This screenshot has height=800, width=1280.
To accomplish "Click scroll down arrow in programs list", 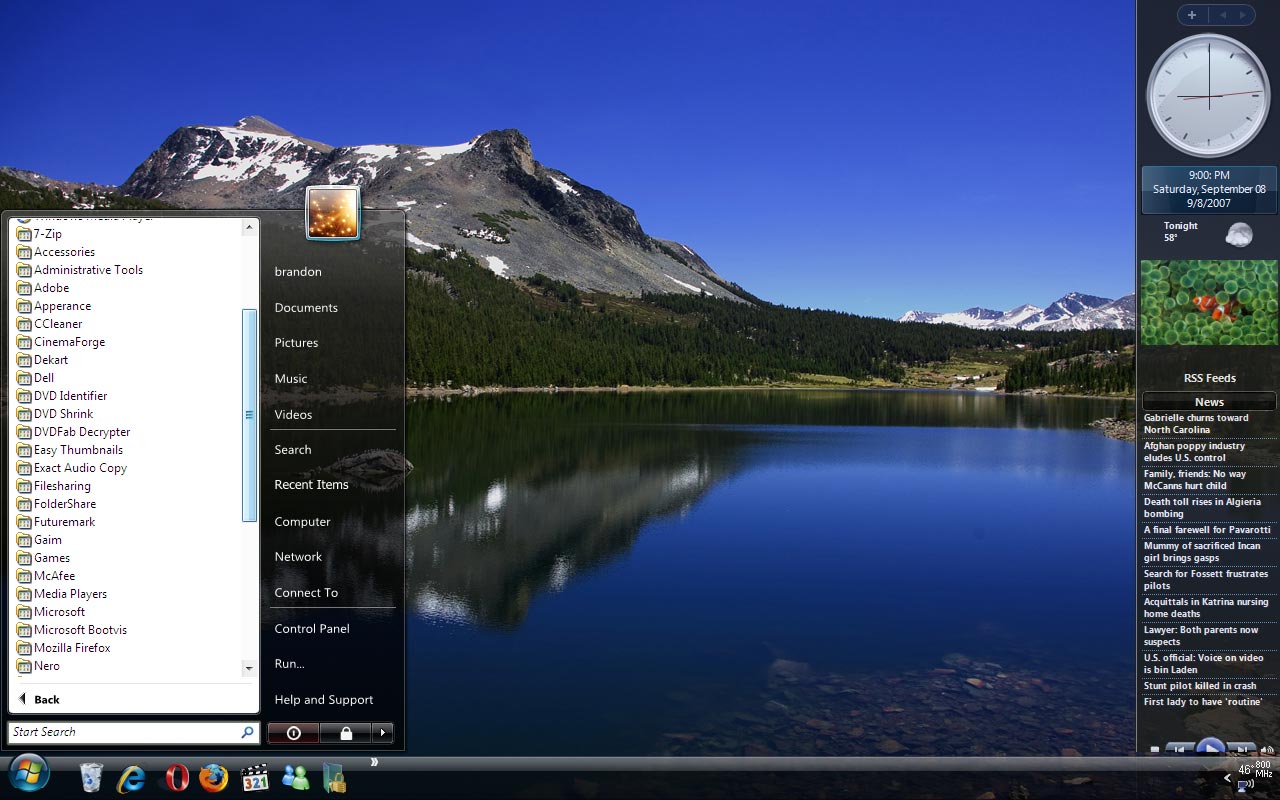I will click(249, 667).
